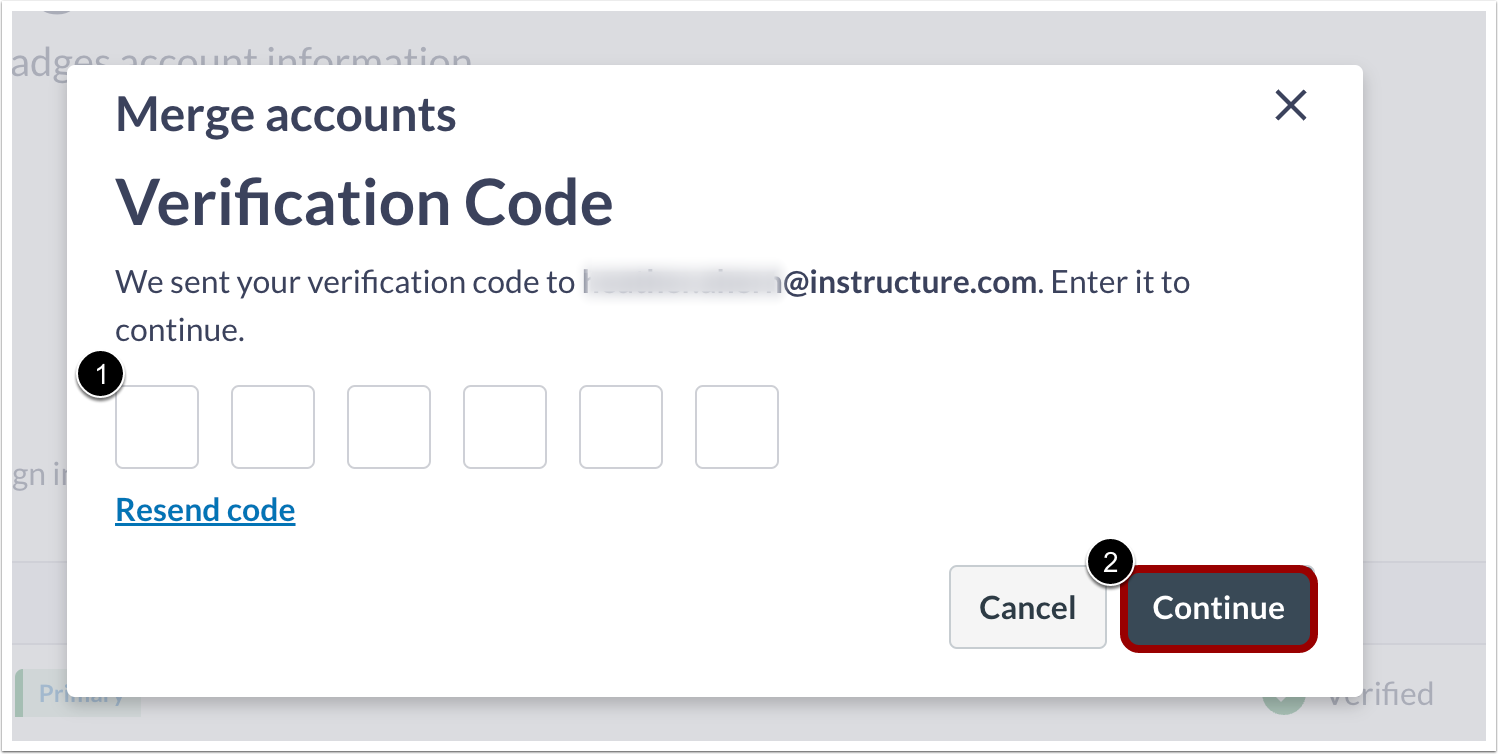
Task: Click the second verification code box
Action: 273,427
